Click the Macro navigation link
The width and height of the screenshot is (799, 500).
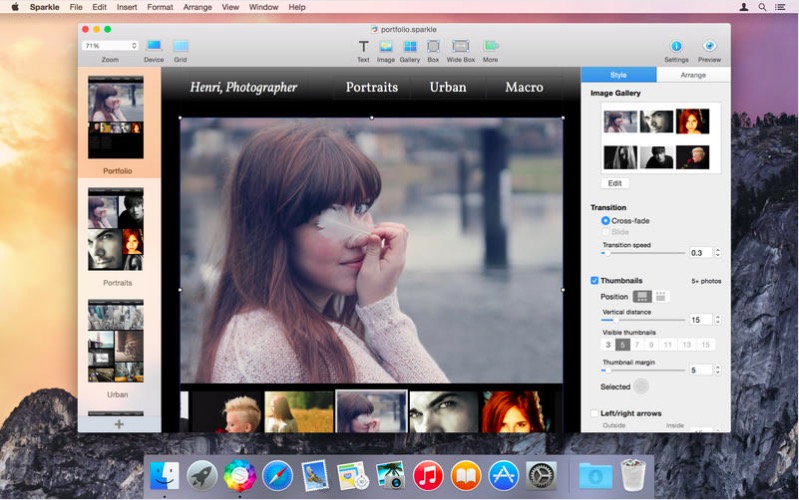[524, 87]
